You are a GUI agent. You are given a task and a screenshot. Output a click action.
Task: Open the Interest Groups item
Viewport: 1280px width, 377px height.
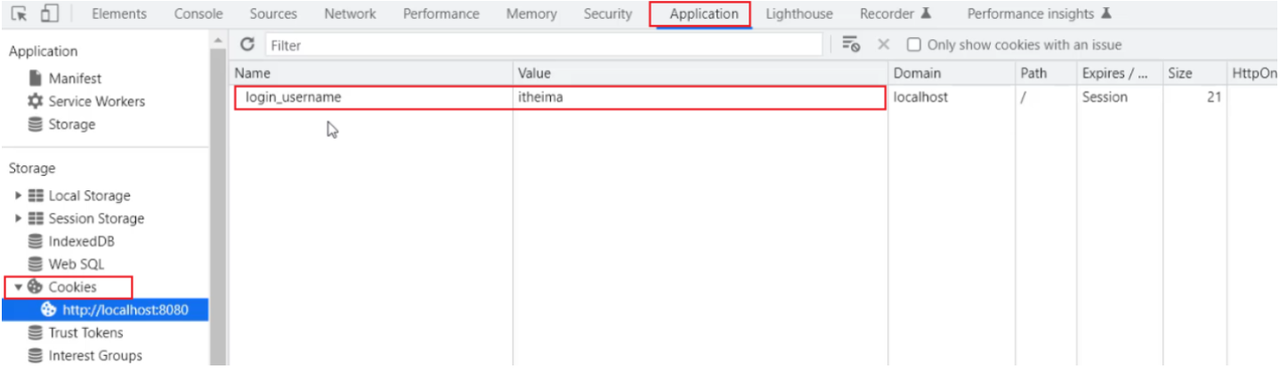pos(96,356)
